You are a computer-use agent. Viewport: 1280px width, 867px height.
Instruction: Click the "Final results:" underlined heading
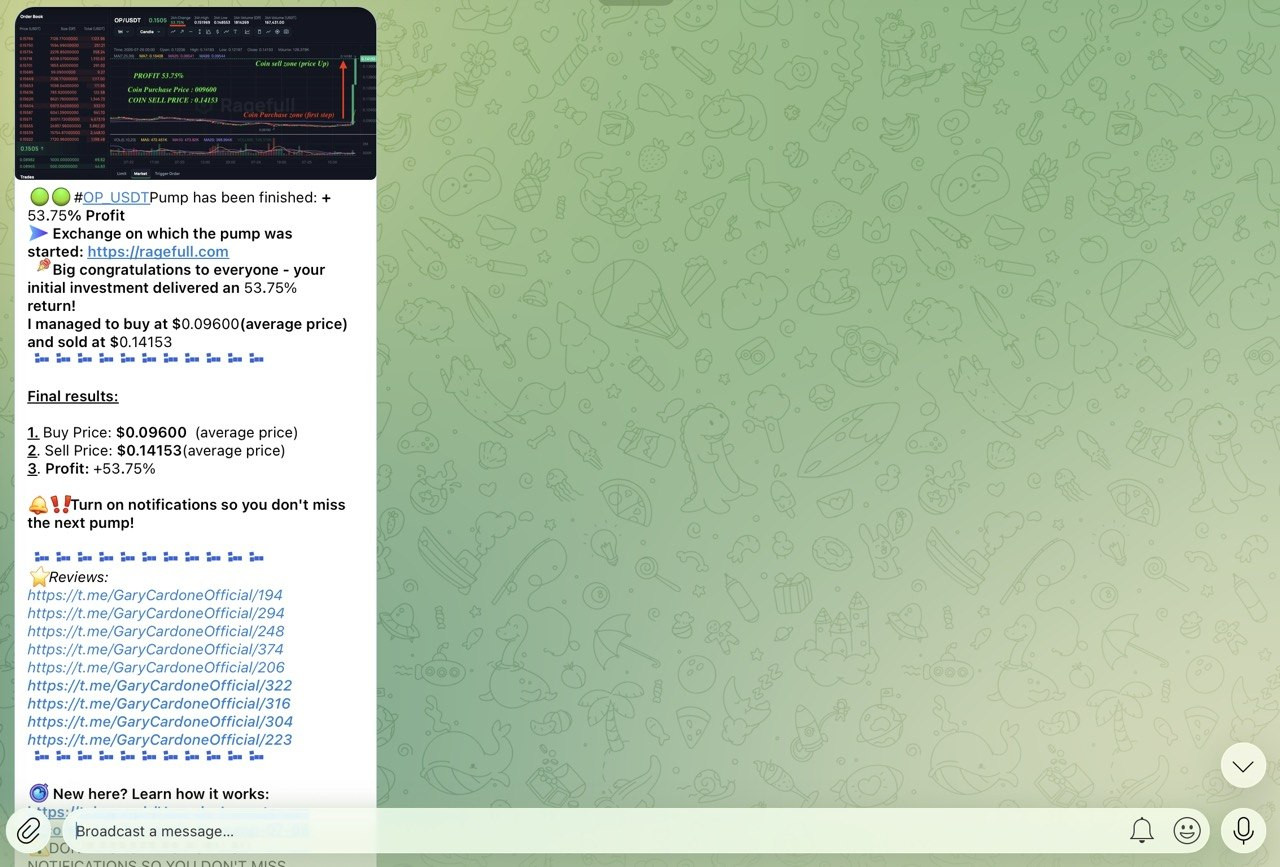click(73, 396)
